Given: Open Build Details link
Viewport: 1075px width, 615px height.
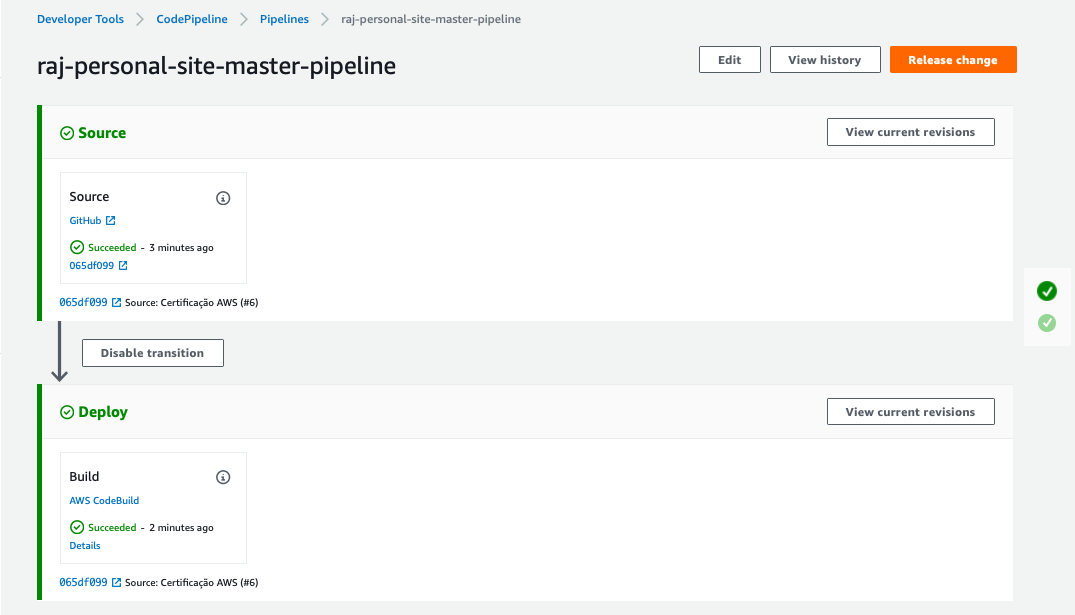Looking at the screenshot, I should pyautogui.click(x=85, y=546).
